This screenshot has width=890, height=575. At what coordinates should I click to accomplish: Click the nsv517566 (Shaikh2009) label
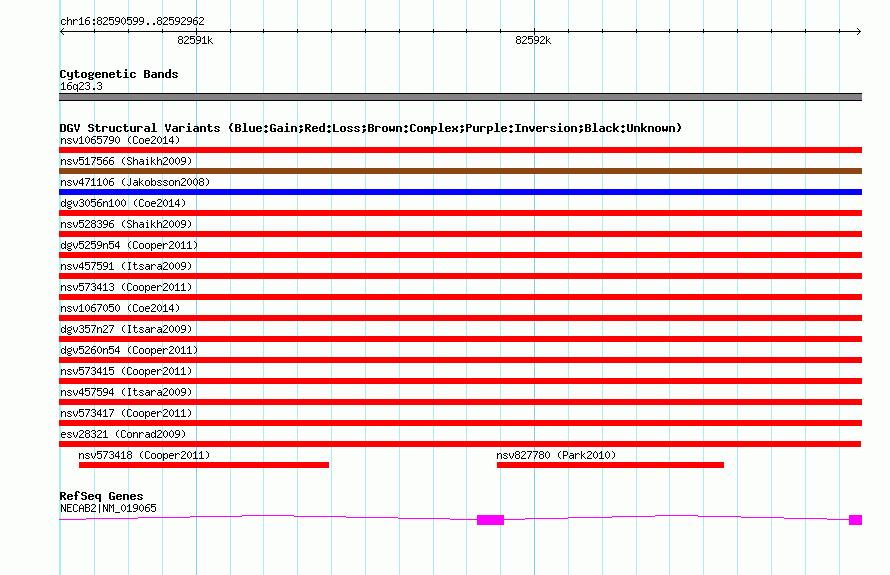tap(126, 161)
